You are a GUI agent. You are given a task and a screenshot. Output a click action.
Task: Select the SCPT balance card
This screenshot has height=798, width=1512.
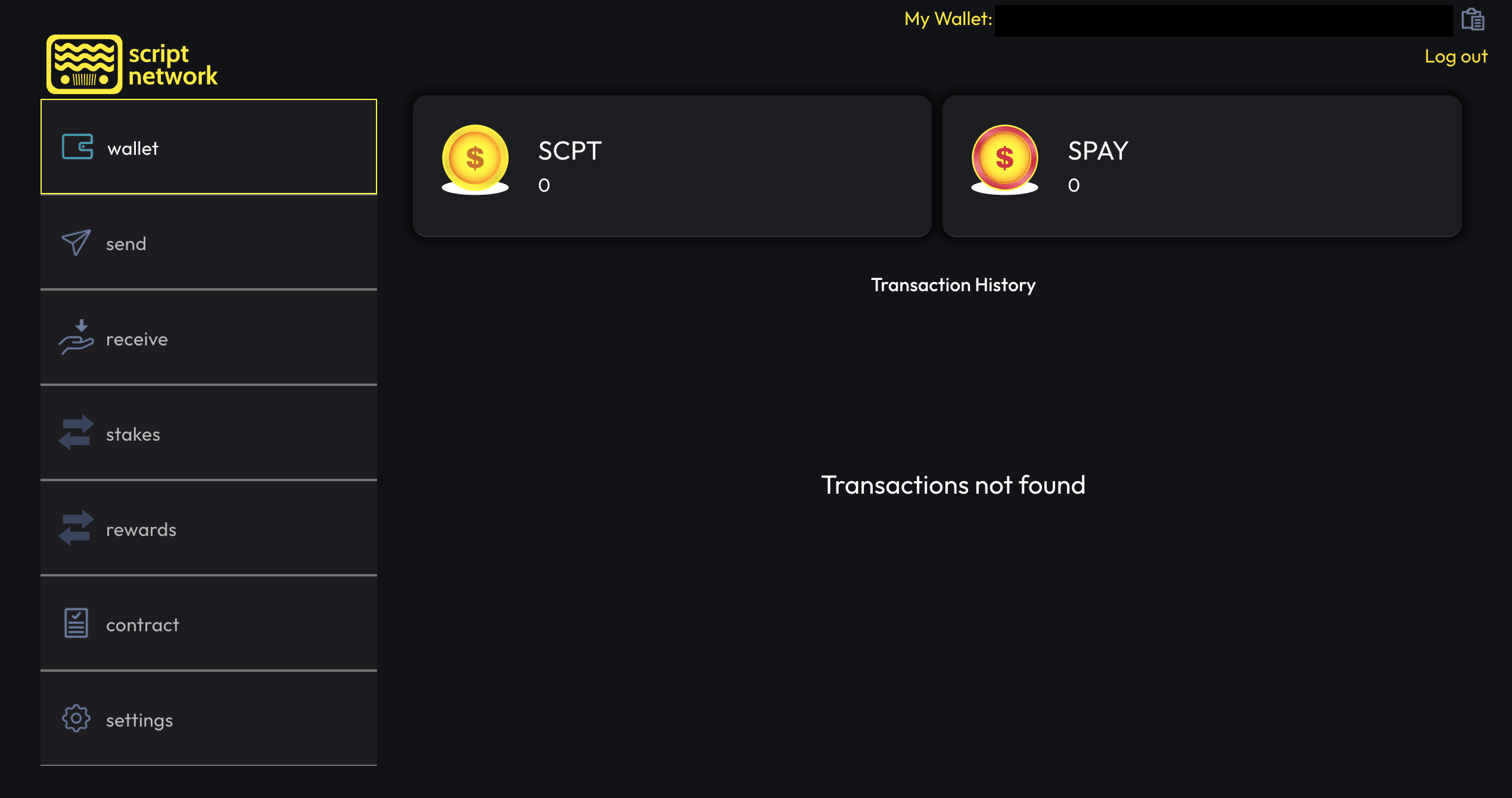pos(672,166)
